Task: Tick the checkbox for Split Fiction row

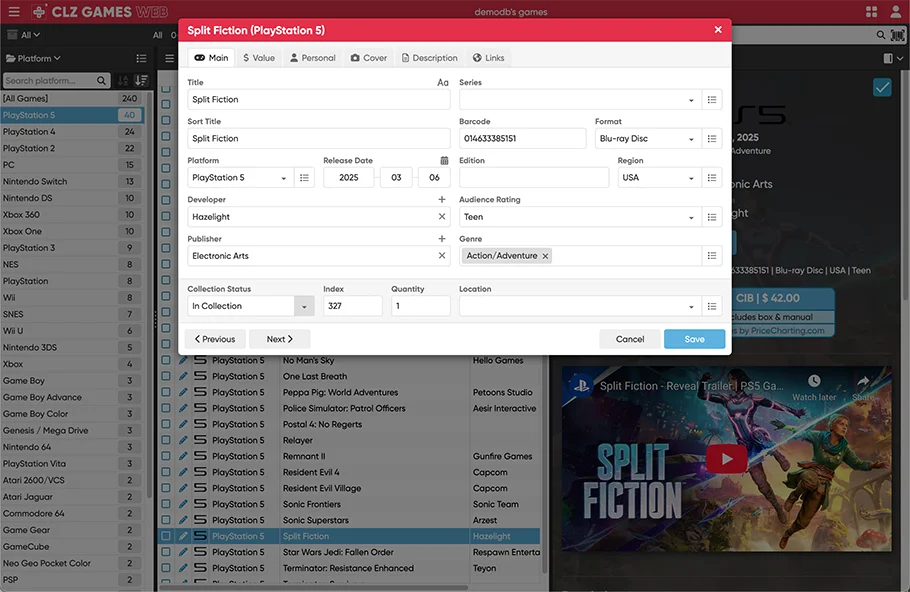Action: (x=166, y=536)
